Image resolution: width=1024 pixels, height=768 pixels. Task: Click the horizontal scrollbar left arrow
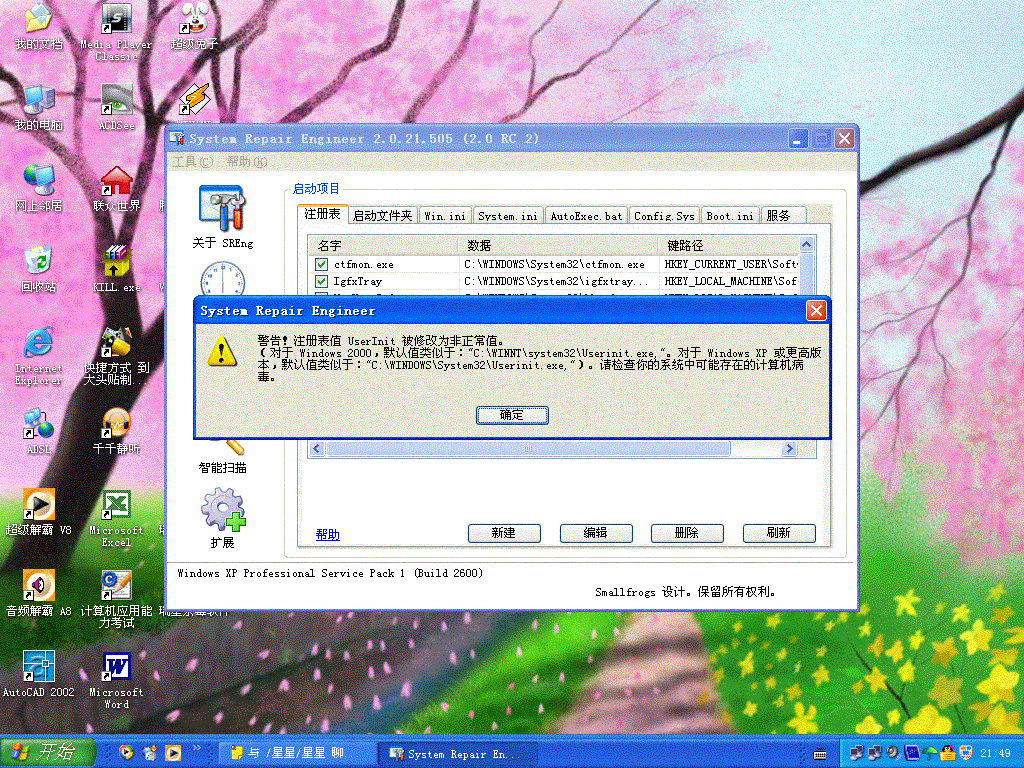click(317, 449)
